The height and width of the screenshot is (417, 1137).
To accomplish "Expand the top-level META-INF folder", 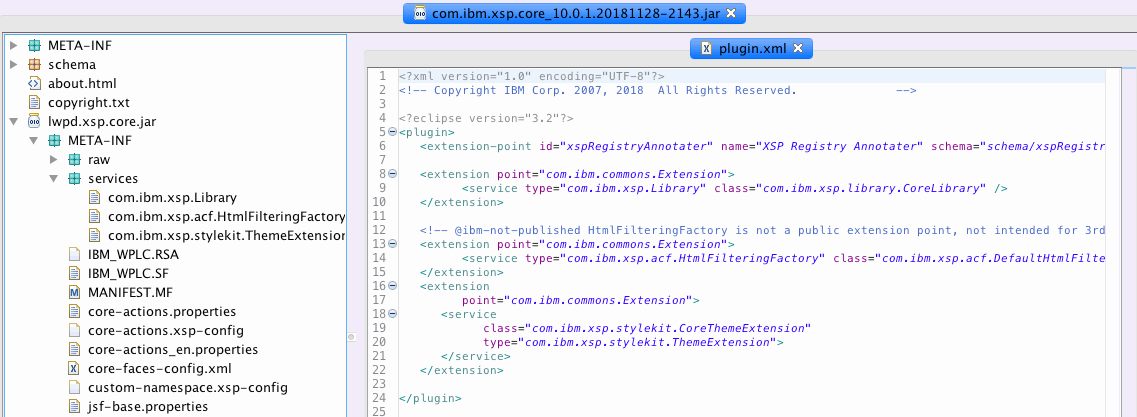I will coord(13,45).
